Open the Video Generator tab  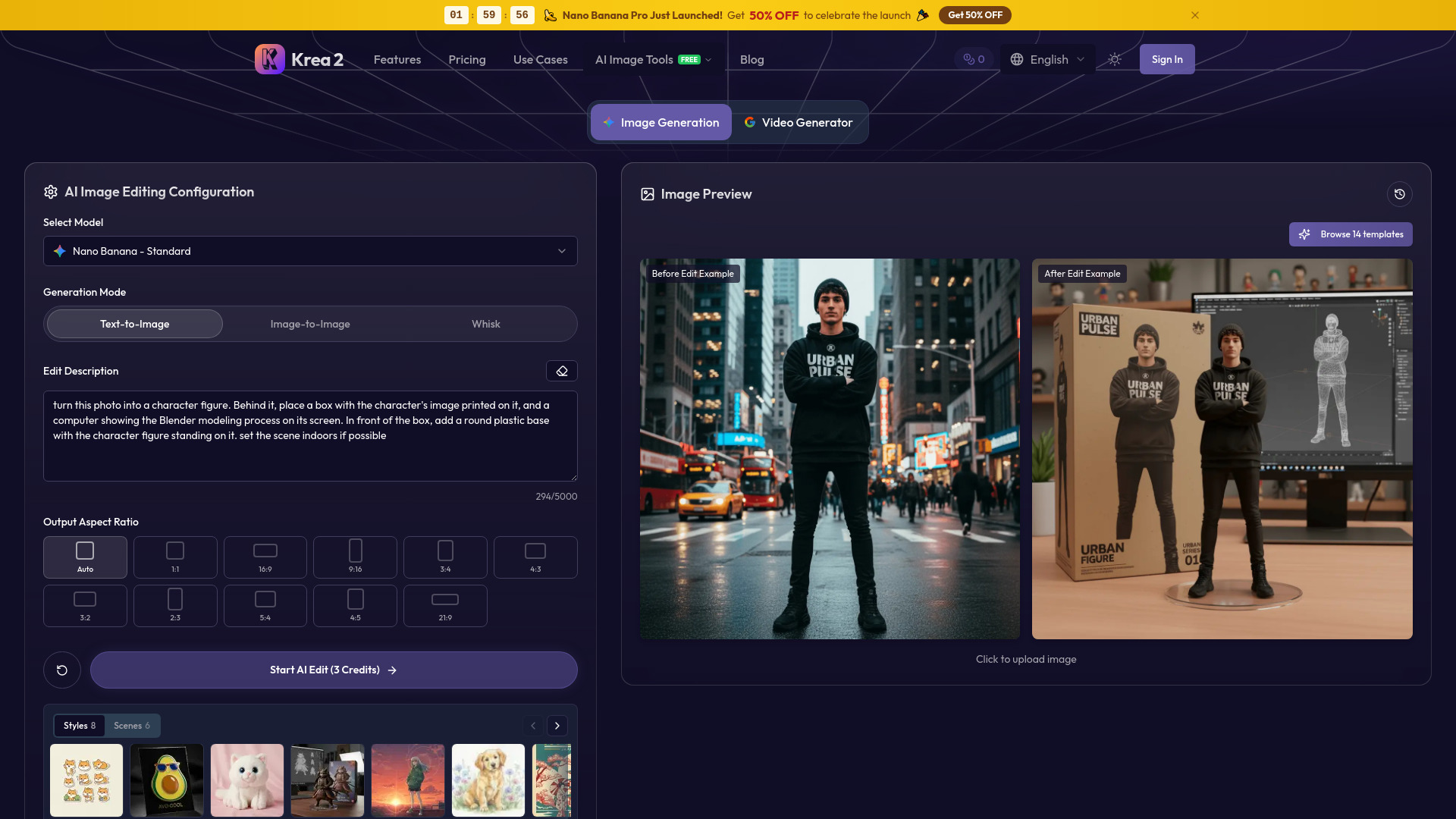pos(799,122)
